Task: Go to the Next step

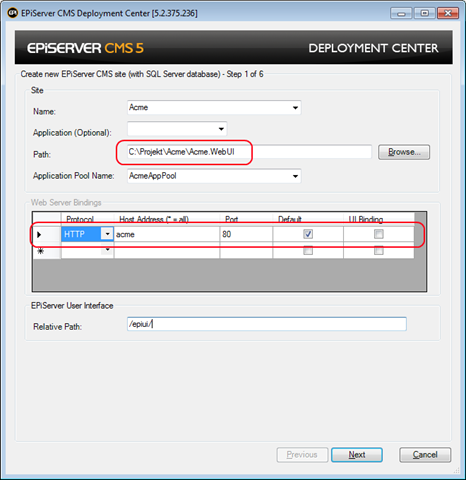Action: click(357, 455)
